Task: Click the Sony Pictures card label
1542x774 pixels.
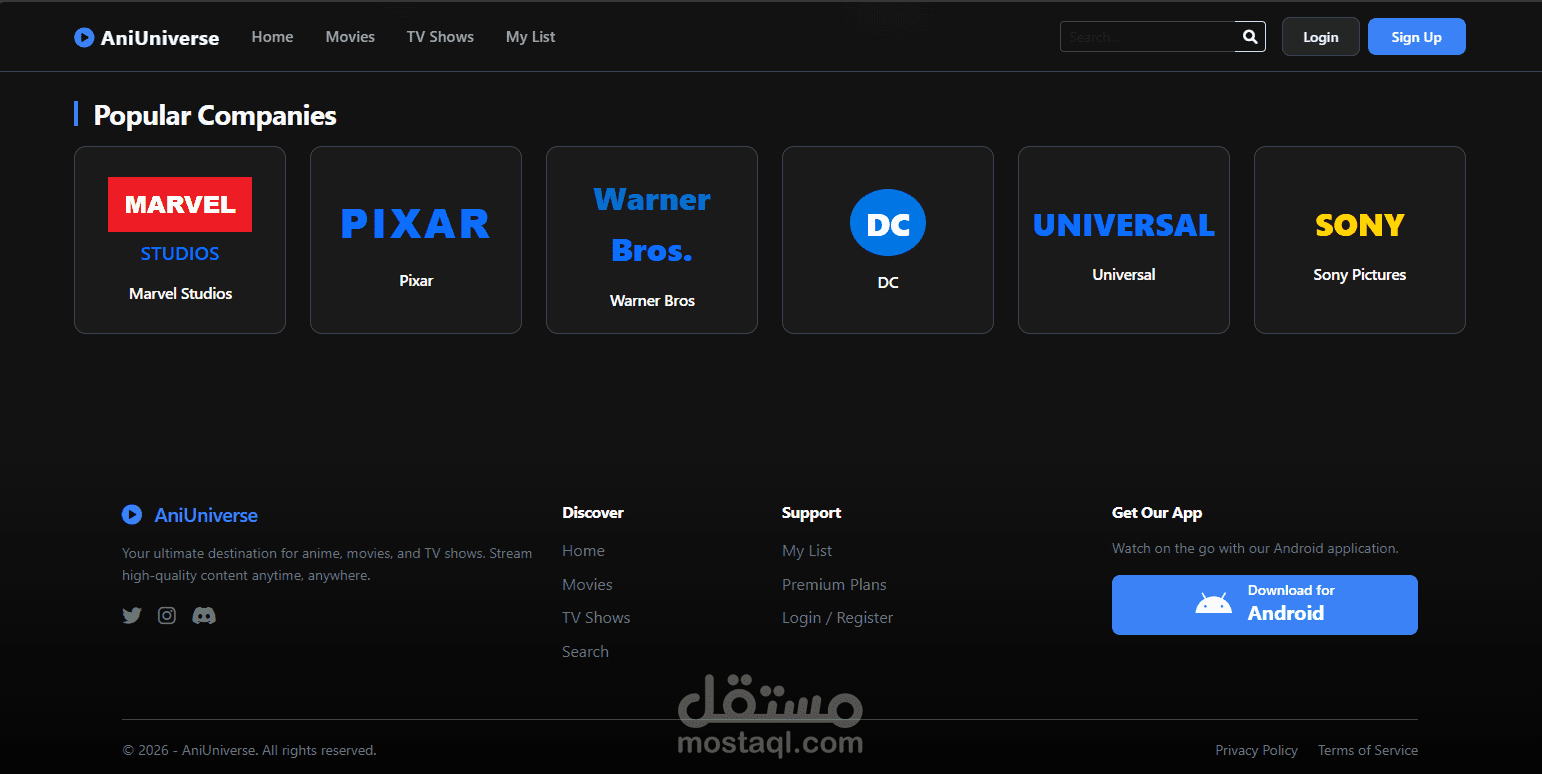Action: [1360, 275]
